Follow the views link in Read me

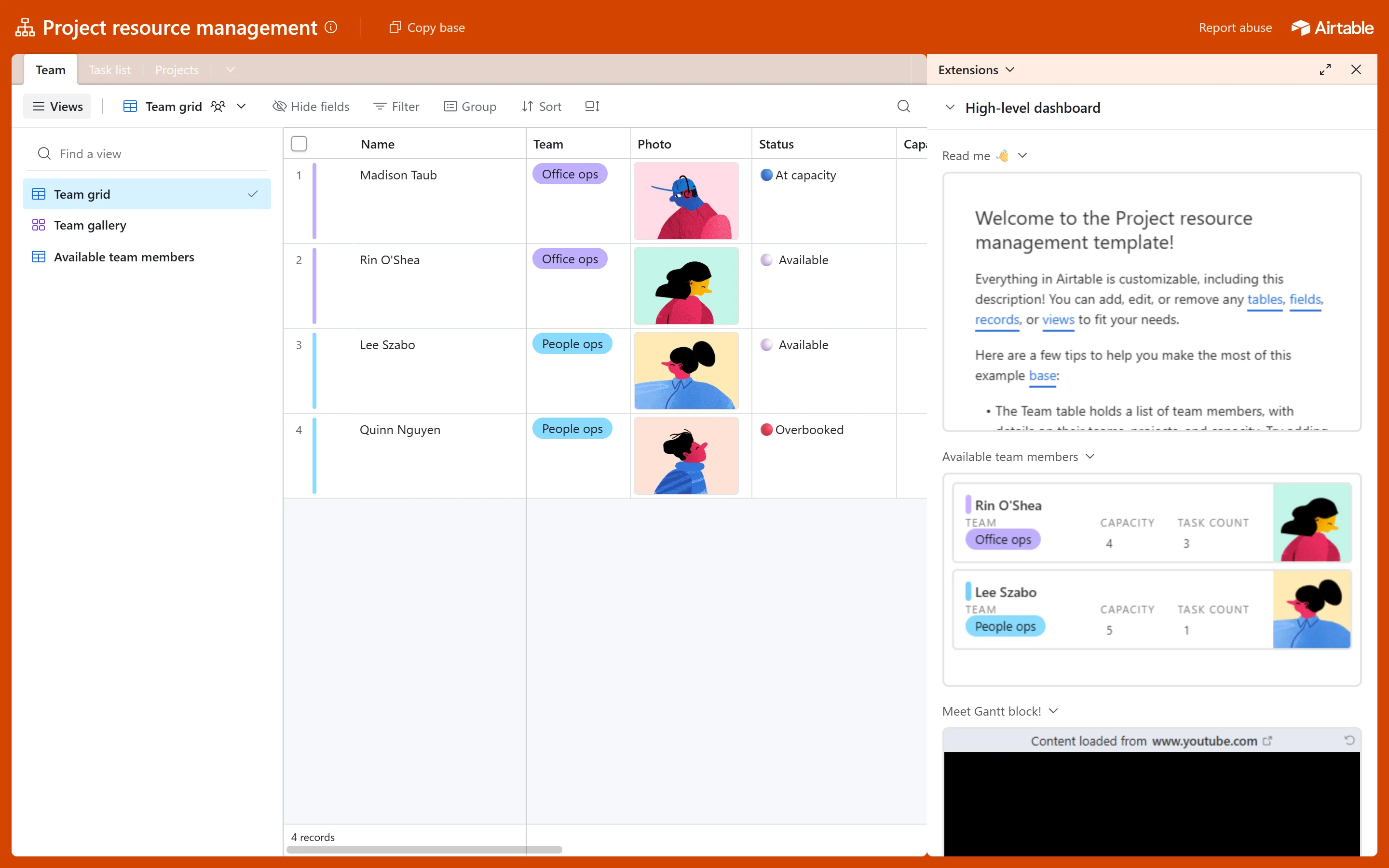point(1058,319)
